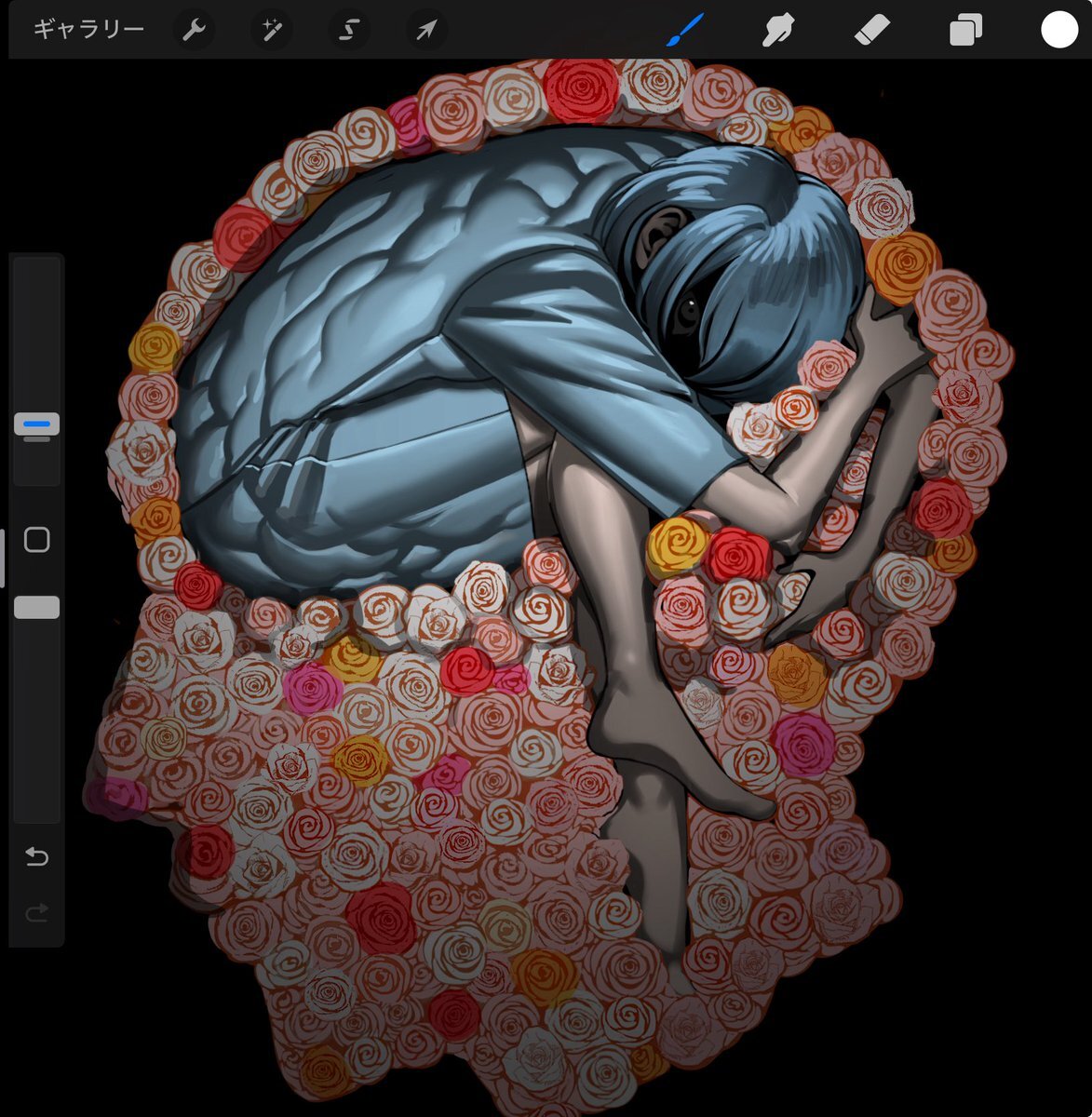Tap the square Modify button in sidebar
The height and width of the screenshot is (1117, 1092).
37,540
